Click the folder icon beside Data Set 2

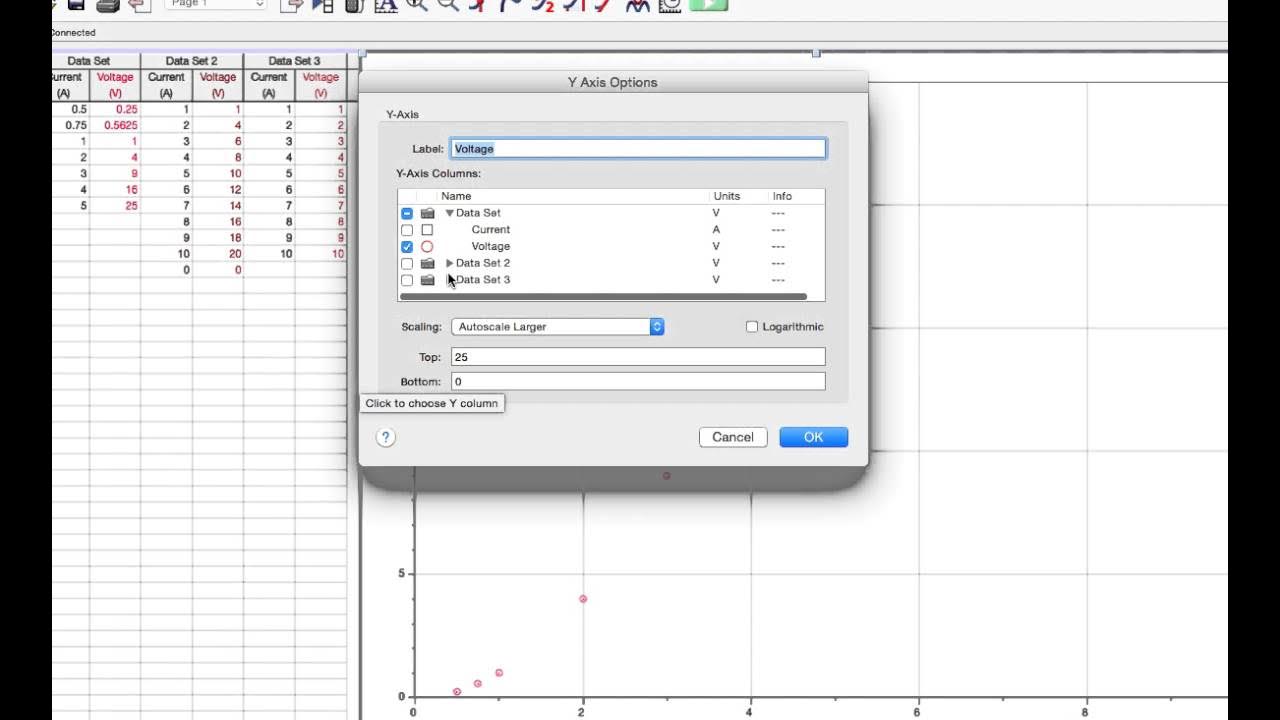tap(427, 263)
